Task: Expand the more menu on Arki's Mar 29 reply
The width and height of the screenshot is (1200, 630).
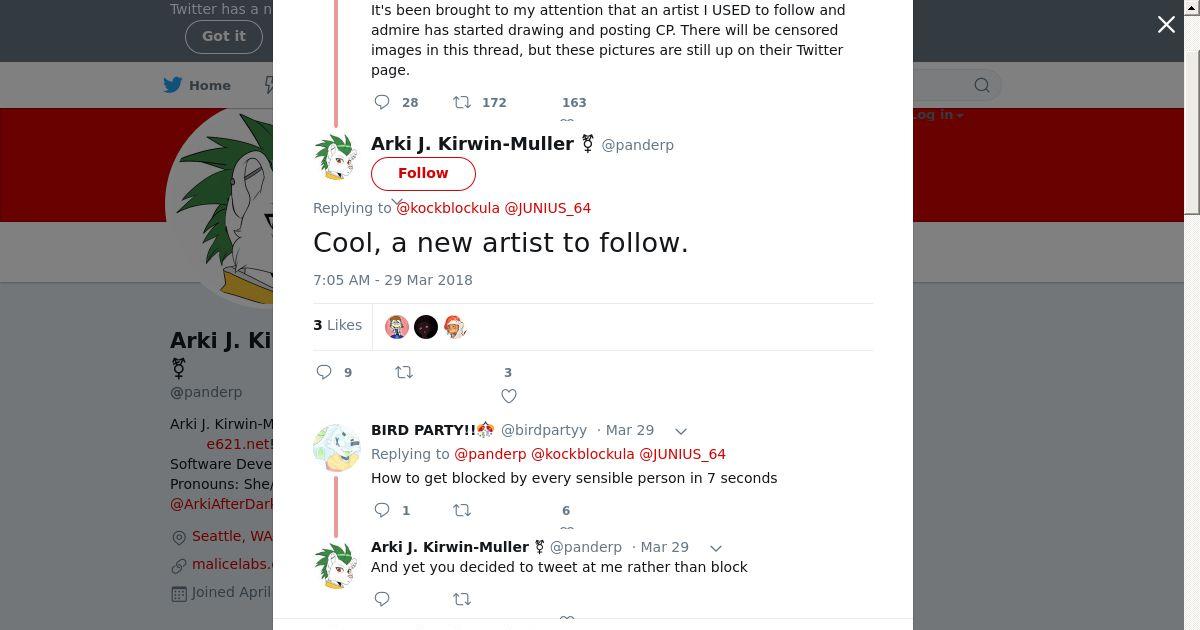Action: pyautogui.click(x=716, y=548)
